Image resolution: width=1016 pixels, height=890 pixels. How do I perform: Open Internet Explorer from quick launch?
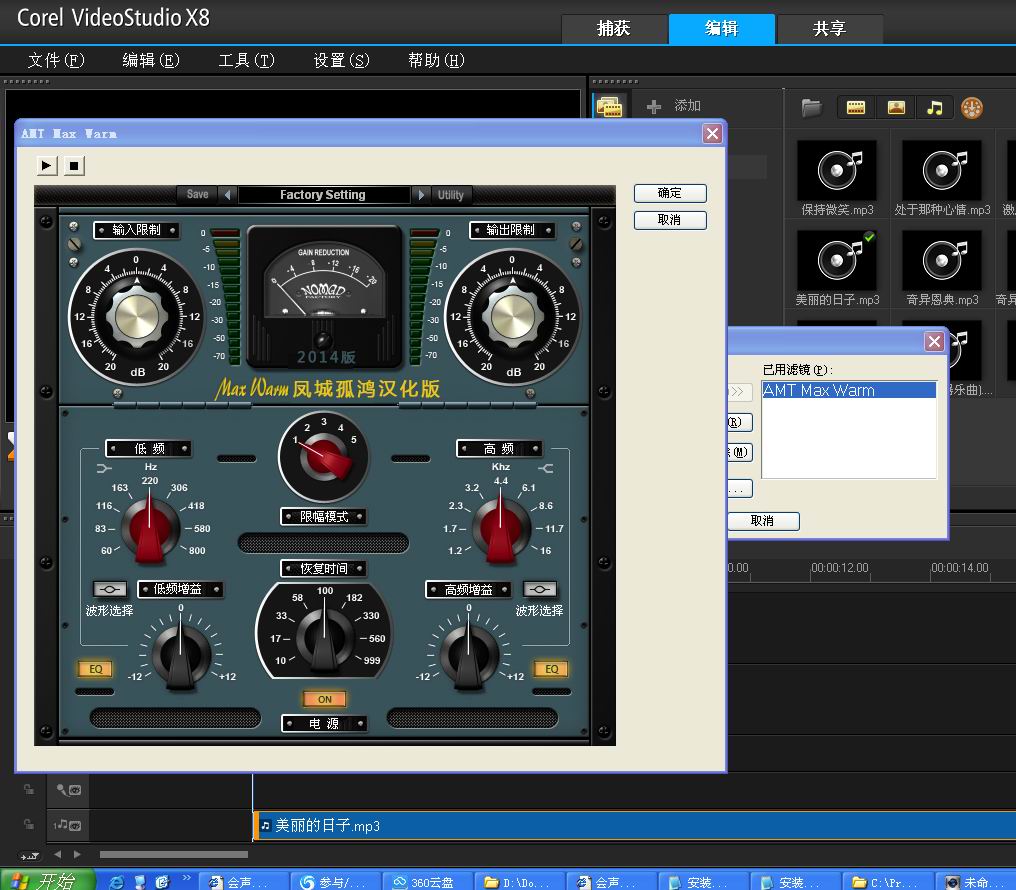pos(117,882)
